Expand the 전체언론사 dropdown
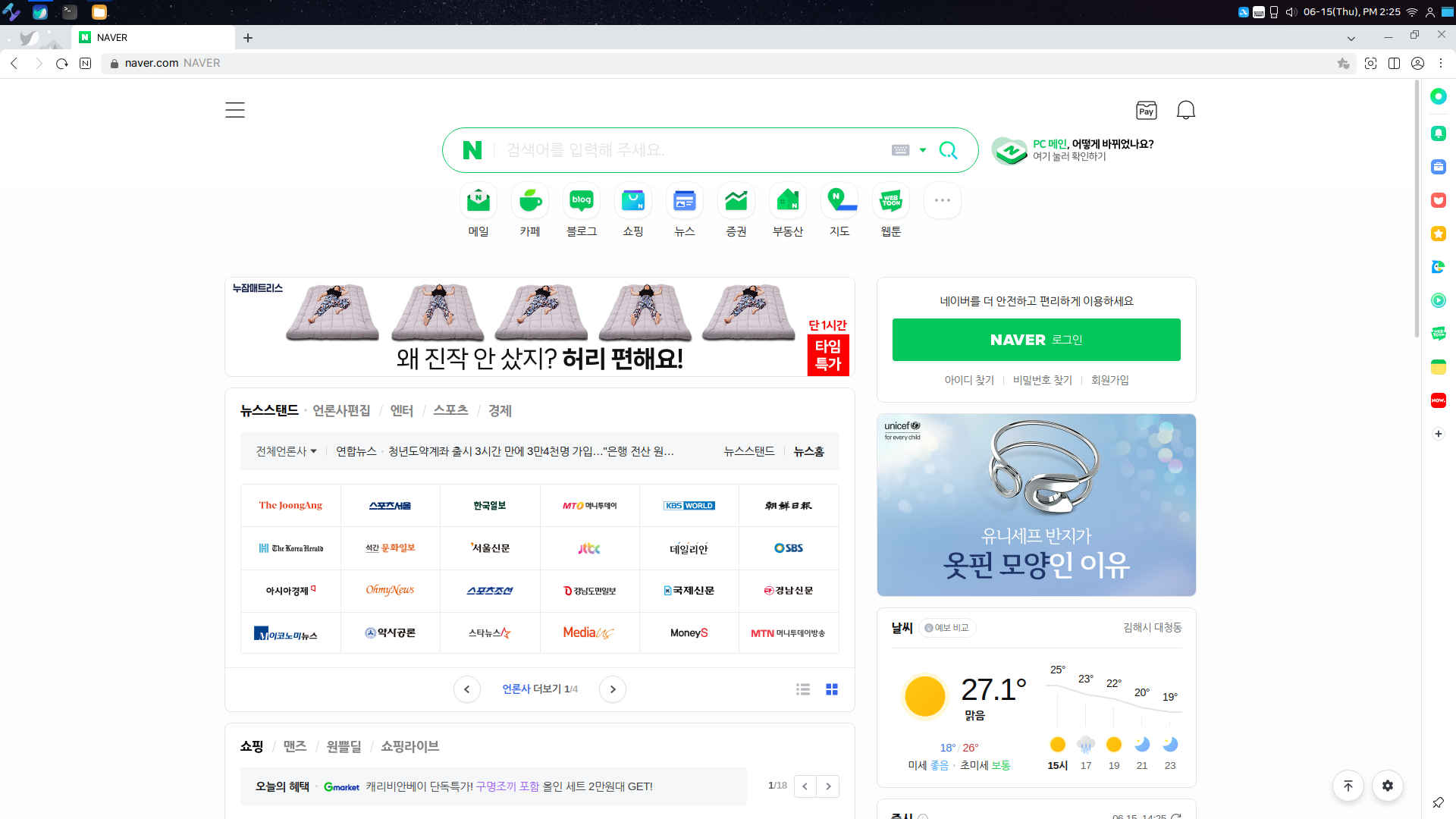Image resolution: width=1456 pixels, height=819 pixels. pyautogui.click(x=286, y=451)
